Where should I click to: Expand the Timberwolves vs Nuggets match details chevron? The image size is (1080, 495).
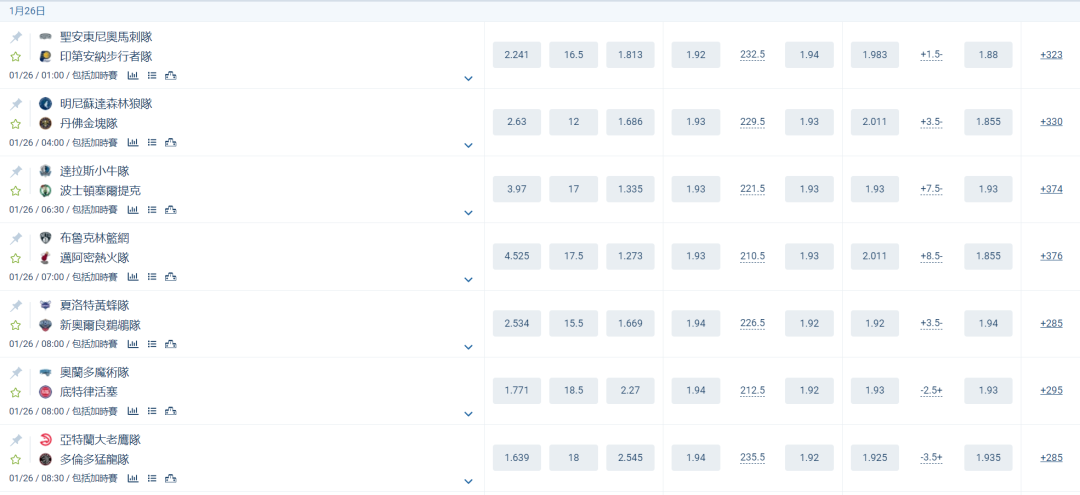468,145
